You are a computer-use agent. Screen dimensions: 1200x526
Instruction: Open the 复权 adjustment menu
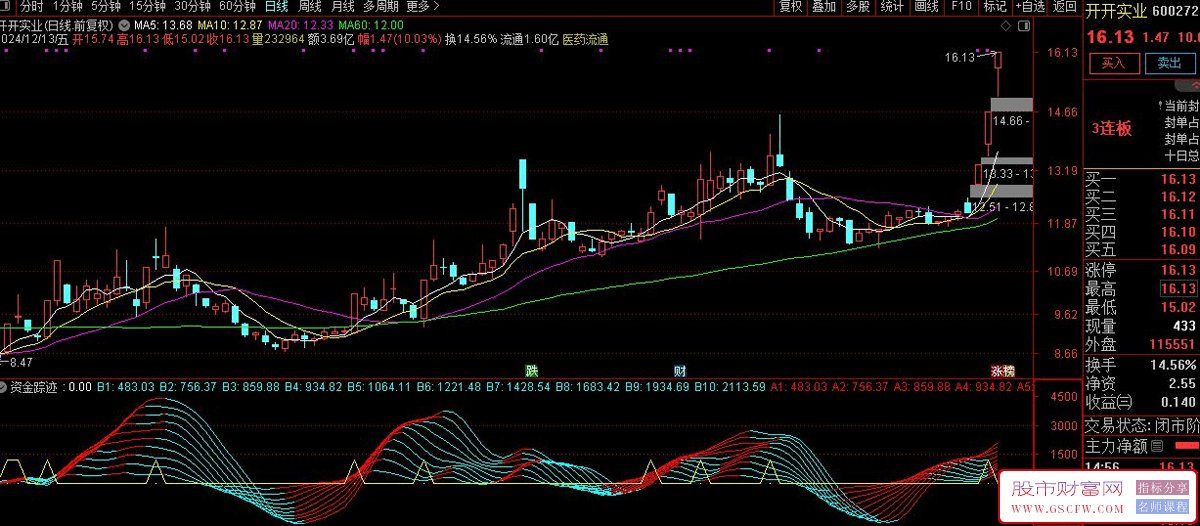coord(790,7)
